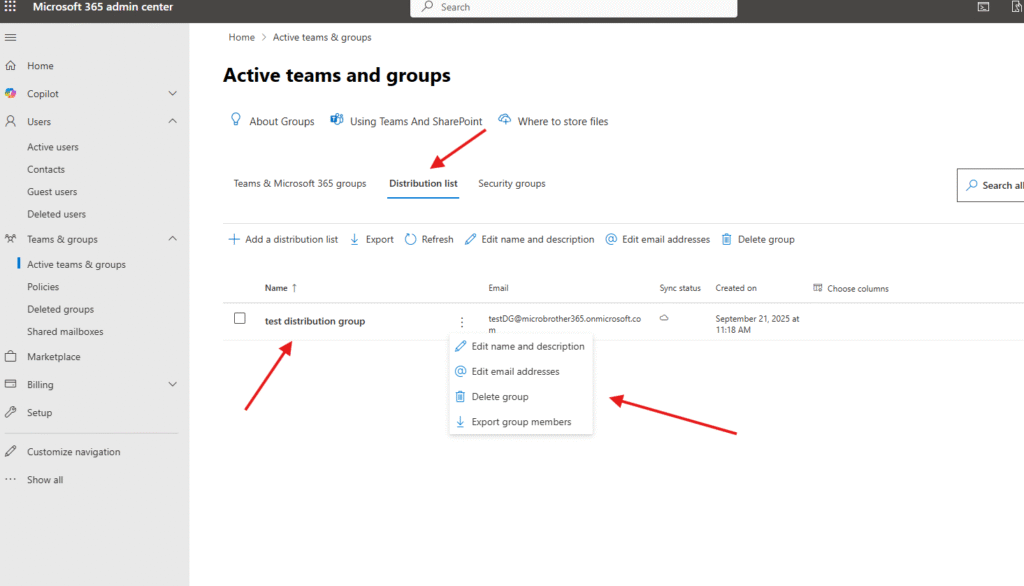Click the Marketplace bag icon
1024x586 pixels.
pos(11,357)
